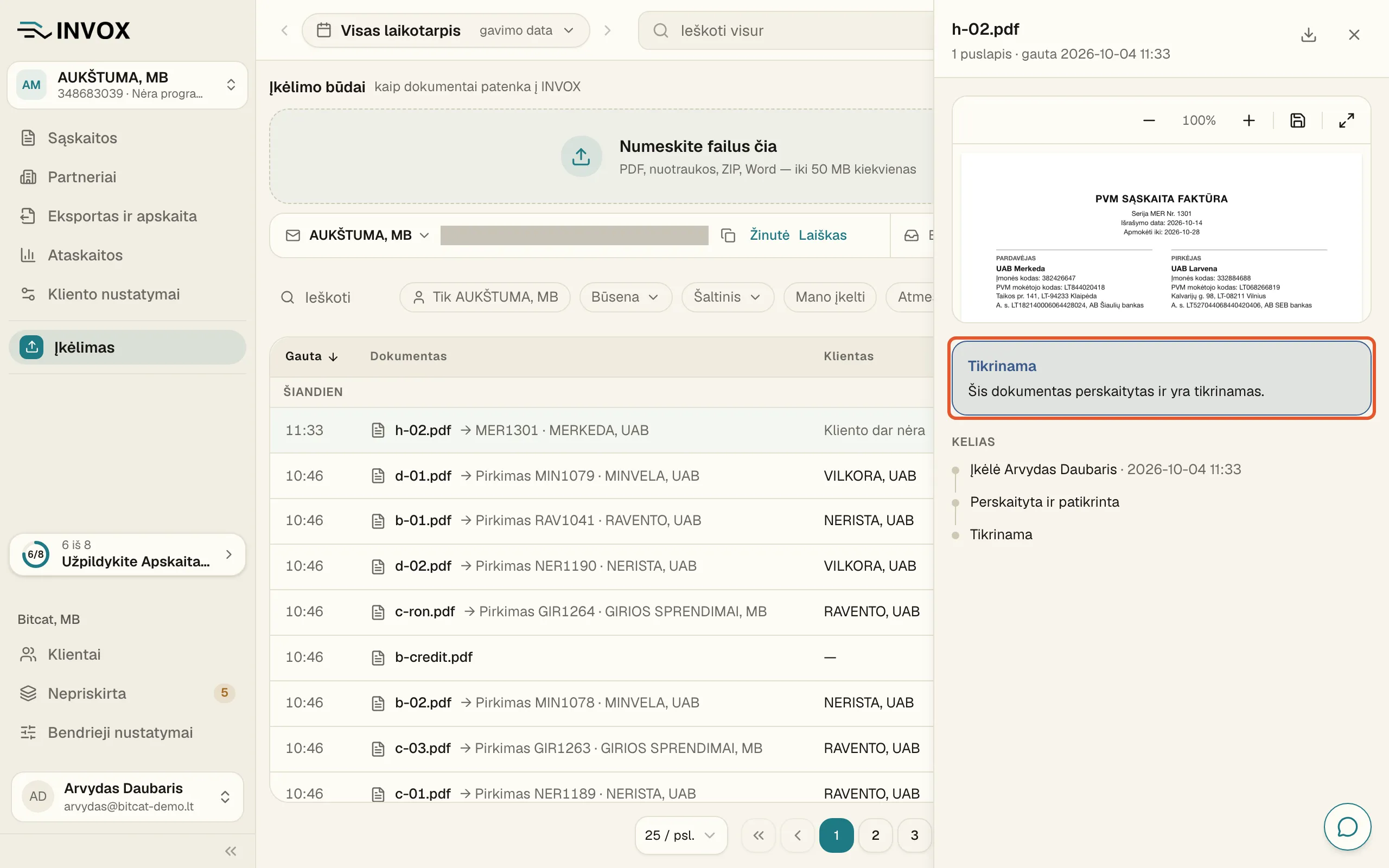Open the AUKŠTUMA, MB company switcher
This screenshot has width=1389, height=868.
click(x=128, y=85)
